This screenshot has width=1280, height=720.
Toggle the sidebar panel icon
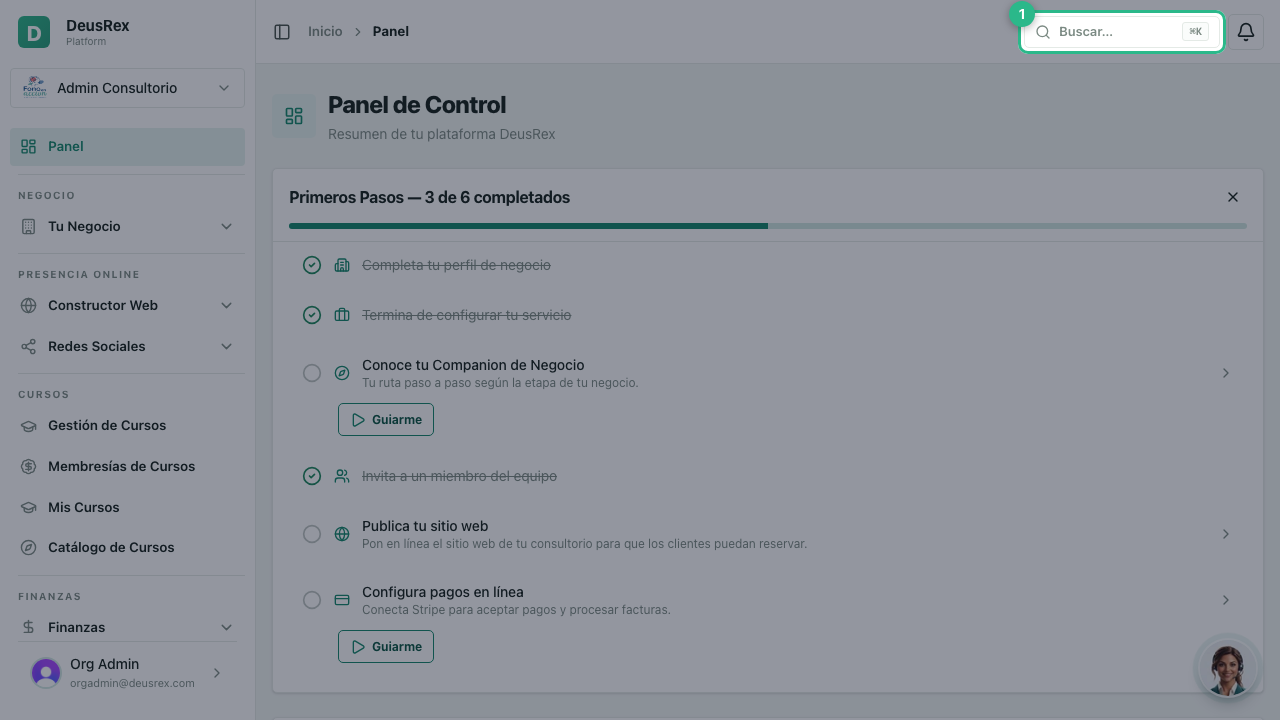[x=282, y=32]
